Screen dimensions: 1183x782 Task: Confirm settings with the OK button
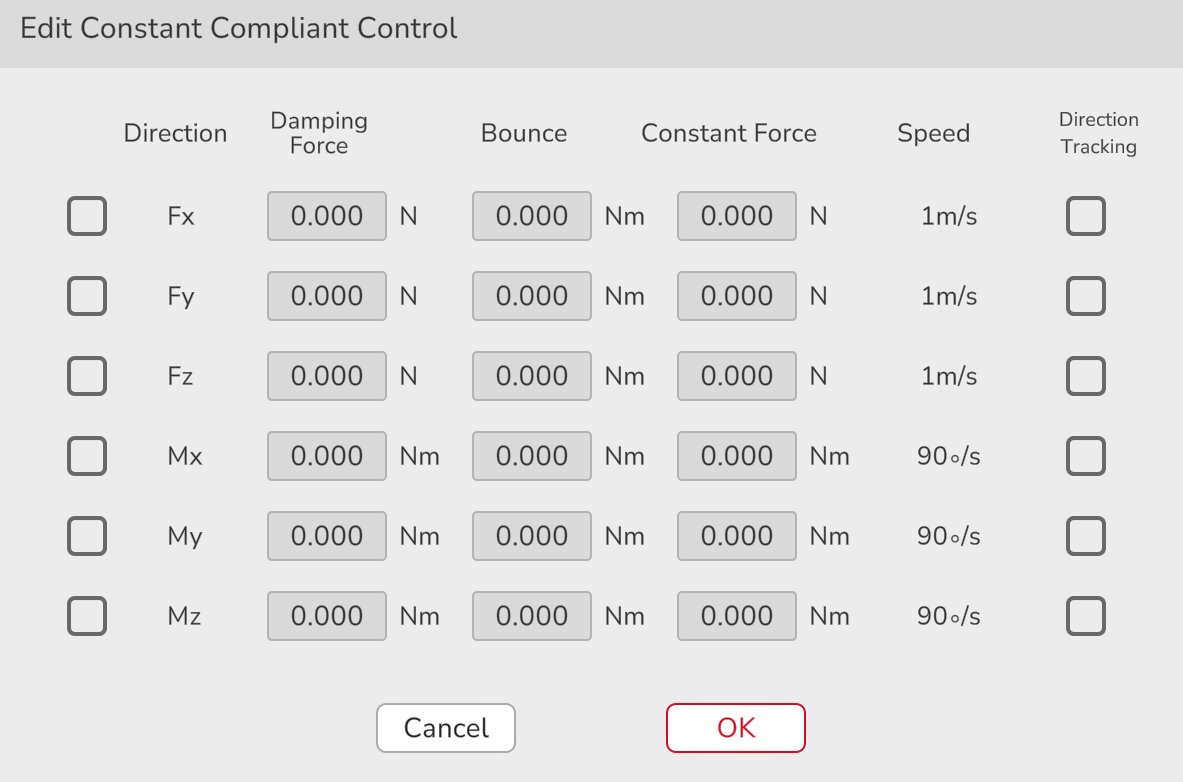point(736,728)
